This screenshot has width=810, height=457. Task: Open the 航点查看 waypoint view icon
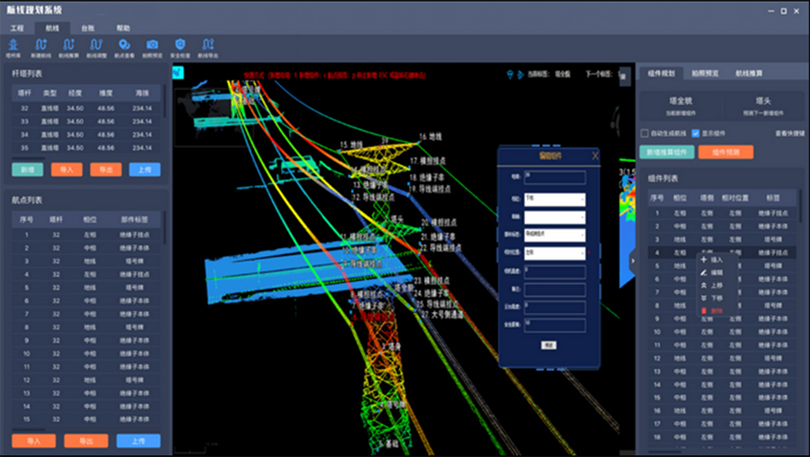pyautogui.click(x=124, y=45)
